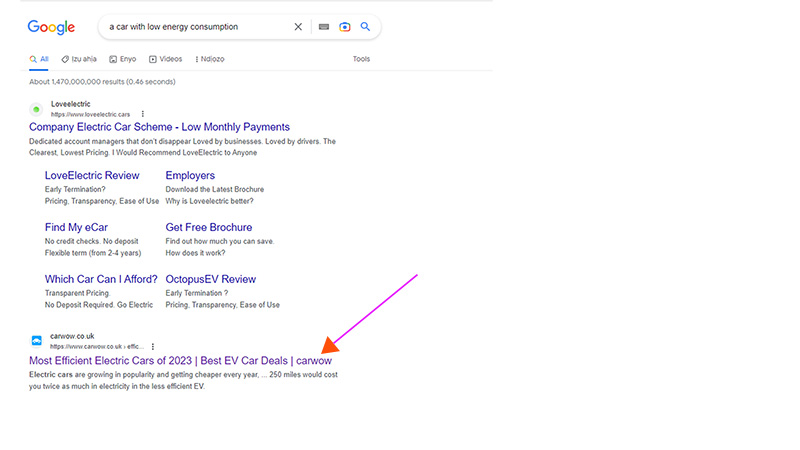800x450 pixels.
Task: Click into the search field text
Action: click(x=173, y=27)
